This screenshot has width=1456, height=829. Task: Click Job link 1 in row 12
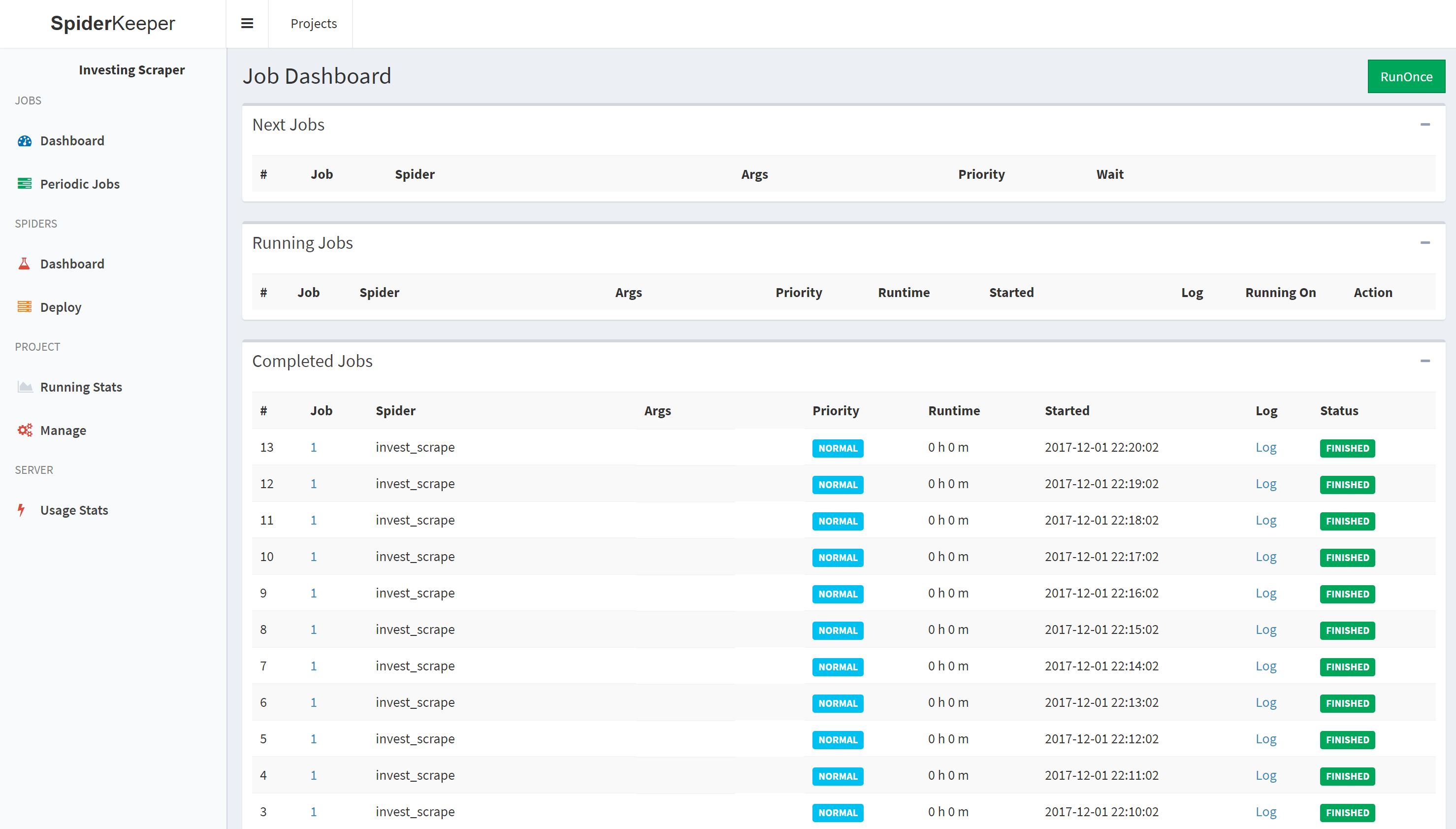point(314,484)
